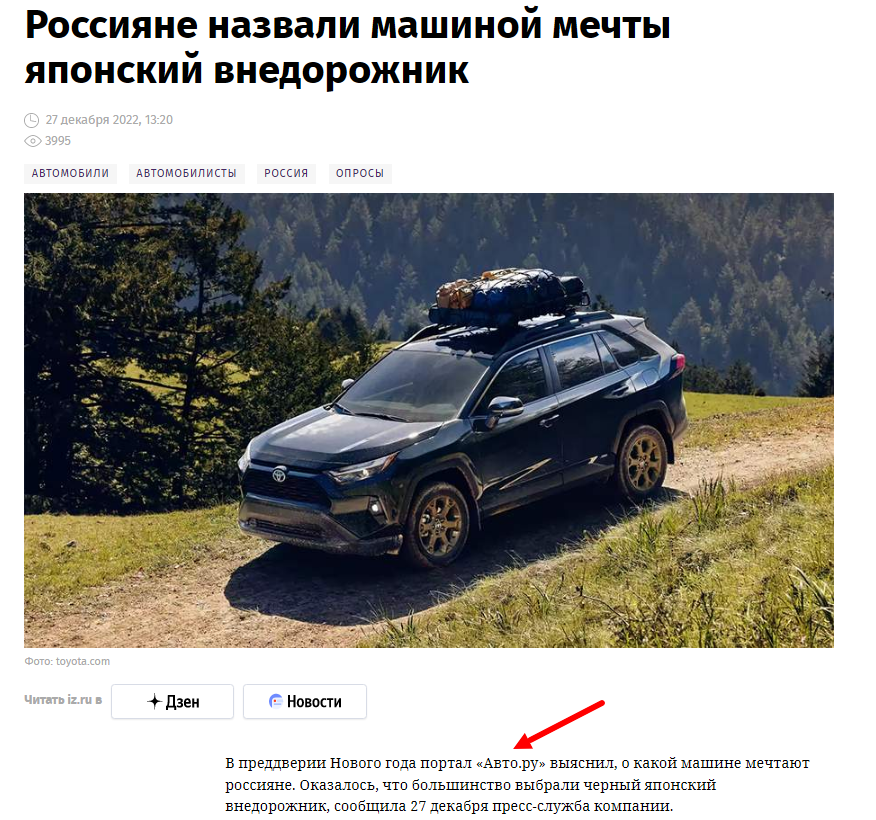Click the Toyota RAV4 article photo

(x=429, y=420)
